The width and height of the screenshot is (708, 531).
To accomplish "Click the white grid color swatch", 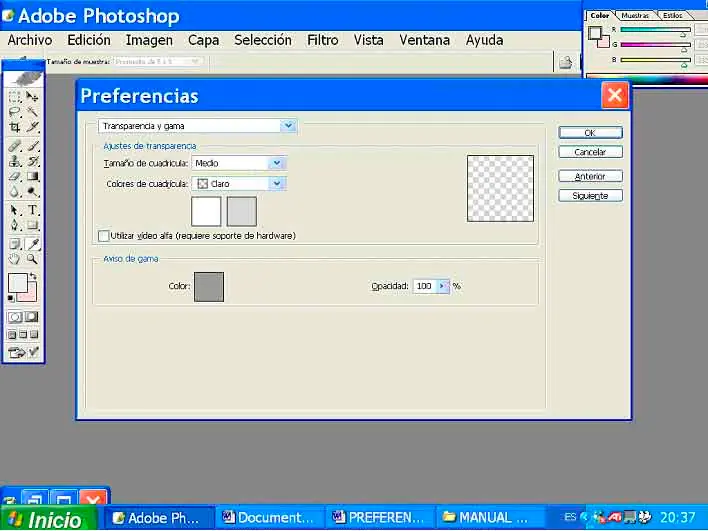I will point(206,211).
